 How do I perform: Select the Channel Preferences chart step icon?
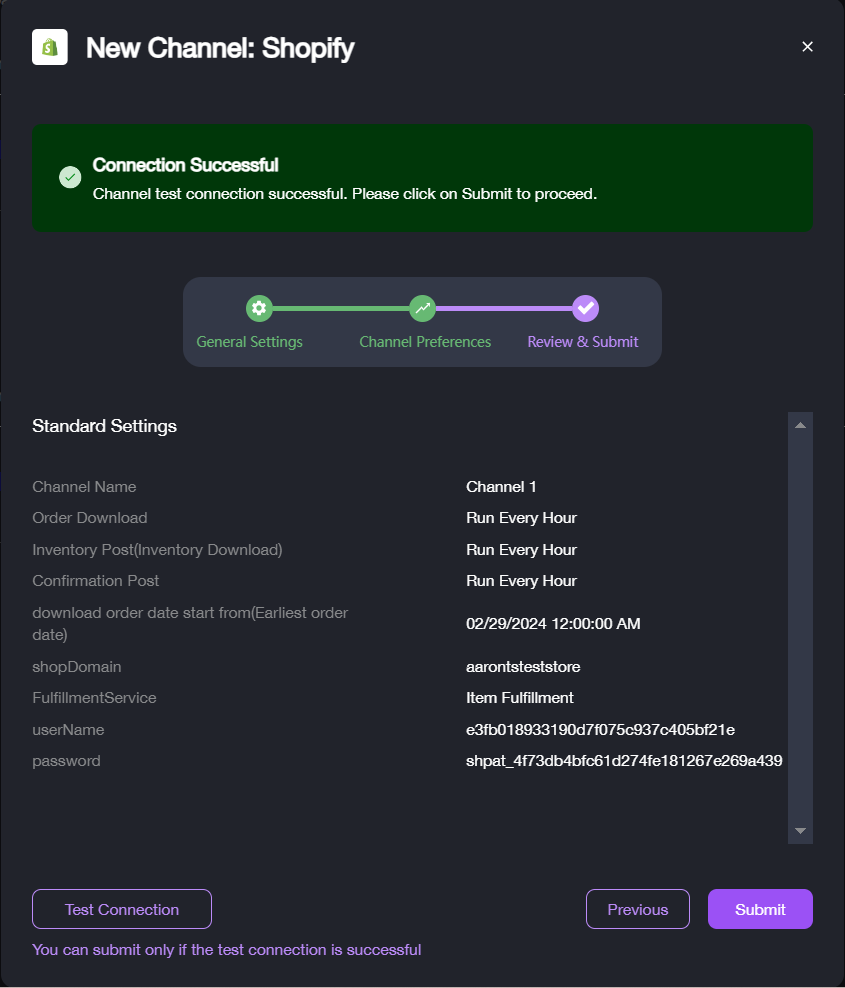(422, 308)
